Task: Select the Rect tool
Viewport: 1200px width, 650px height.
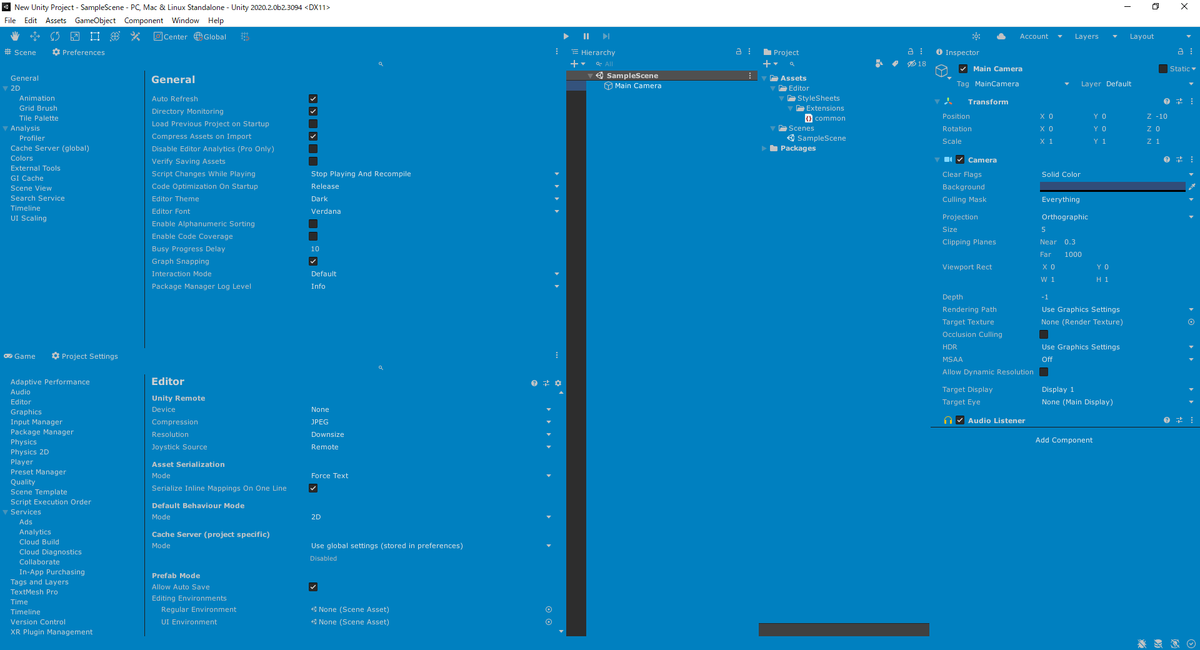Action: point(95,36)
